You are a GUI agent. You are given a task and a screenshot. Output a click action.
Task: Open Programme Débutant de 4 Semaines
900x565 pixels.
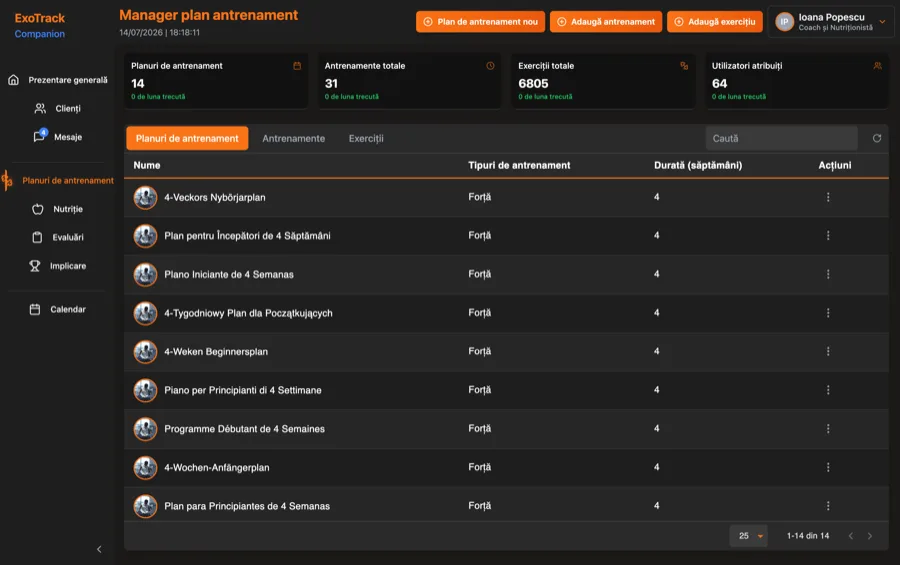(245, 429)
